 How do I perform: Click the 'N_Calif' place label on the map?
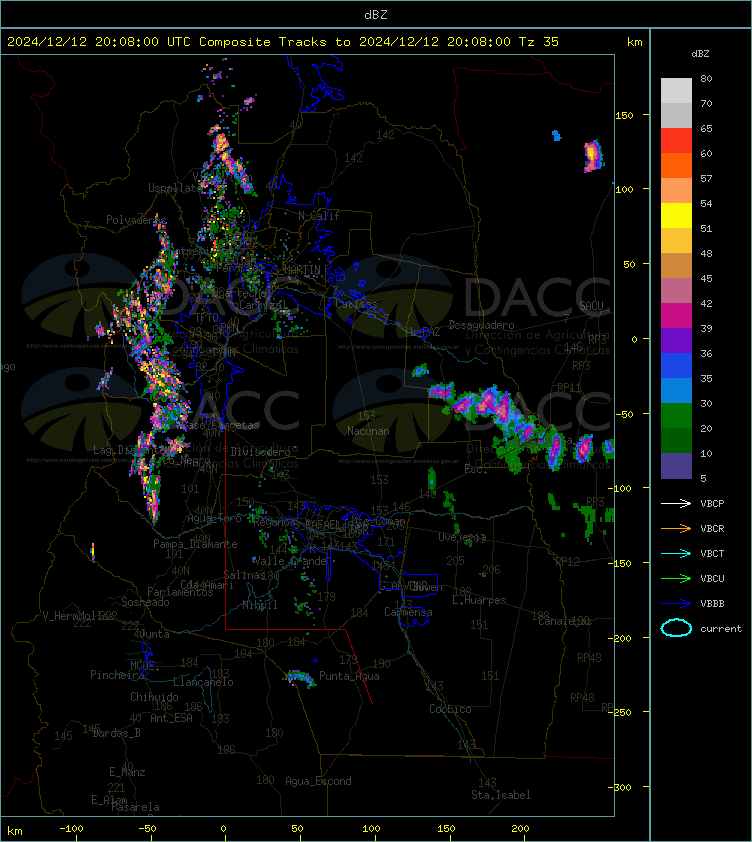[x=319, y=216]
